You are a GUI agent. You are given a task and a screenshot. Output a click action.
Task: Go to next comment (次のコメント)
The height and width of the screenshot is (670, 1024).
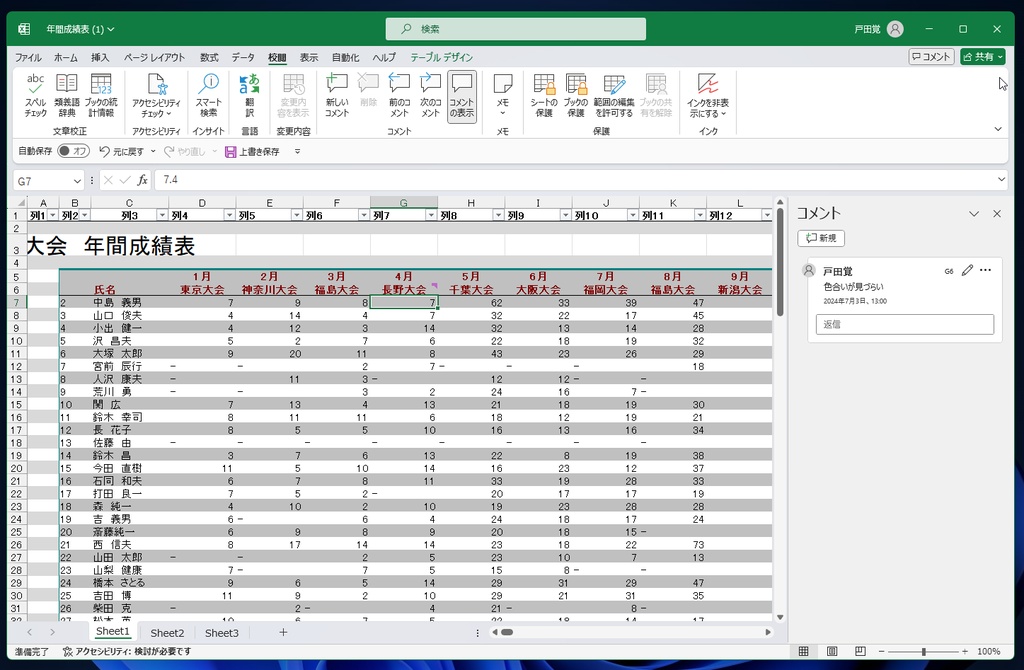(x=430, y=95)
